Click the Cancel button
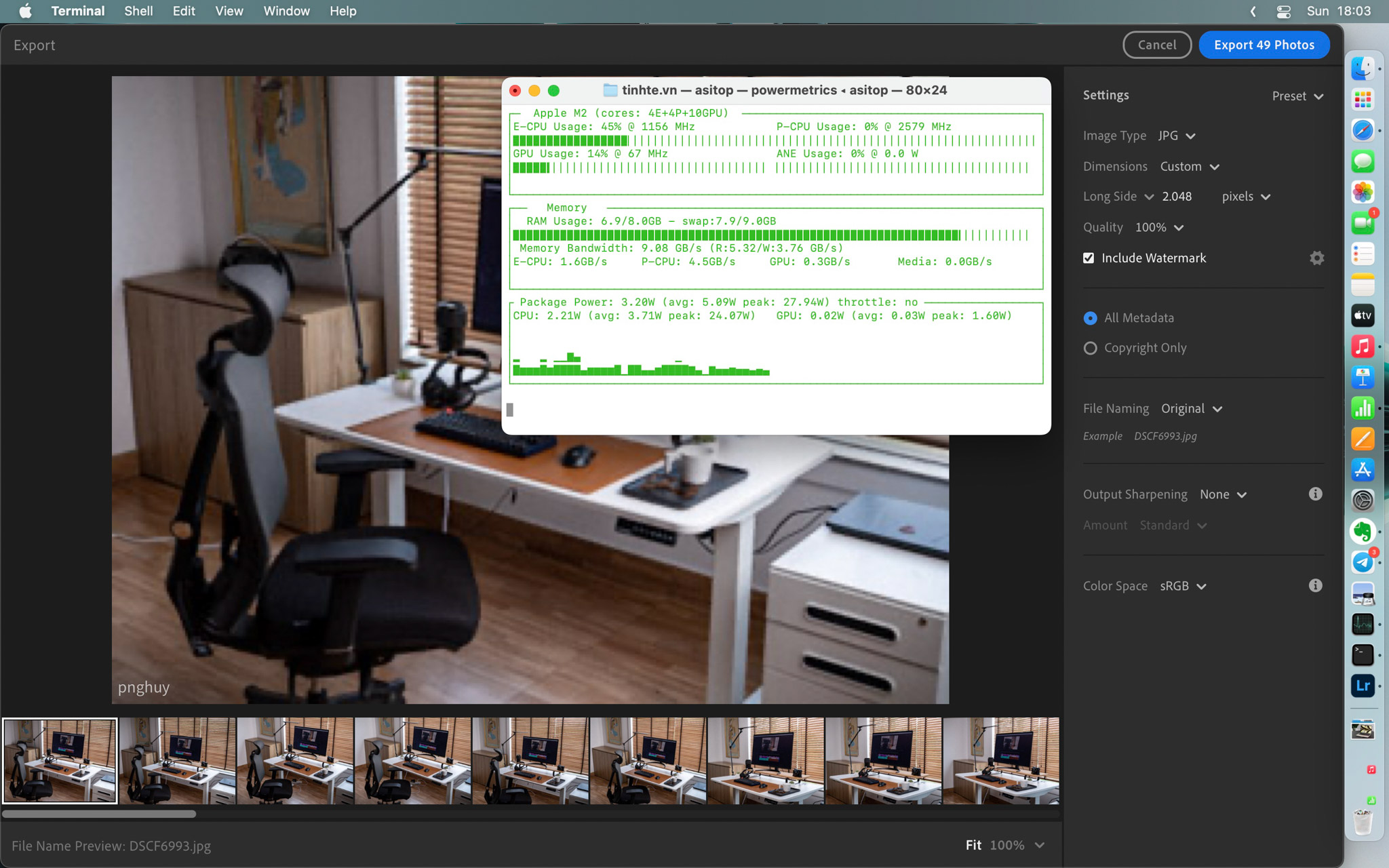 coord(1155,44)
